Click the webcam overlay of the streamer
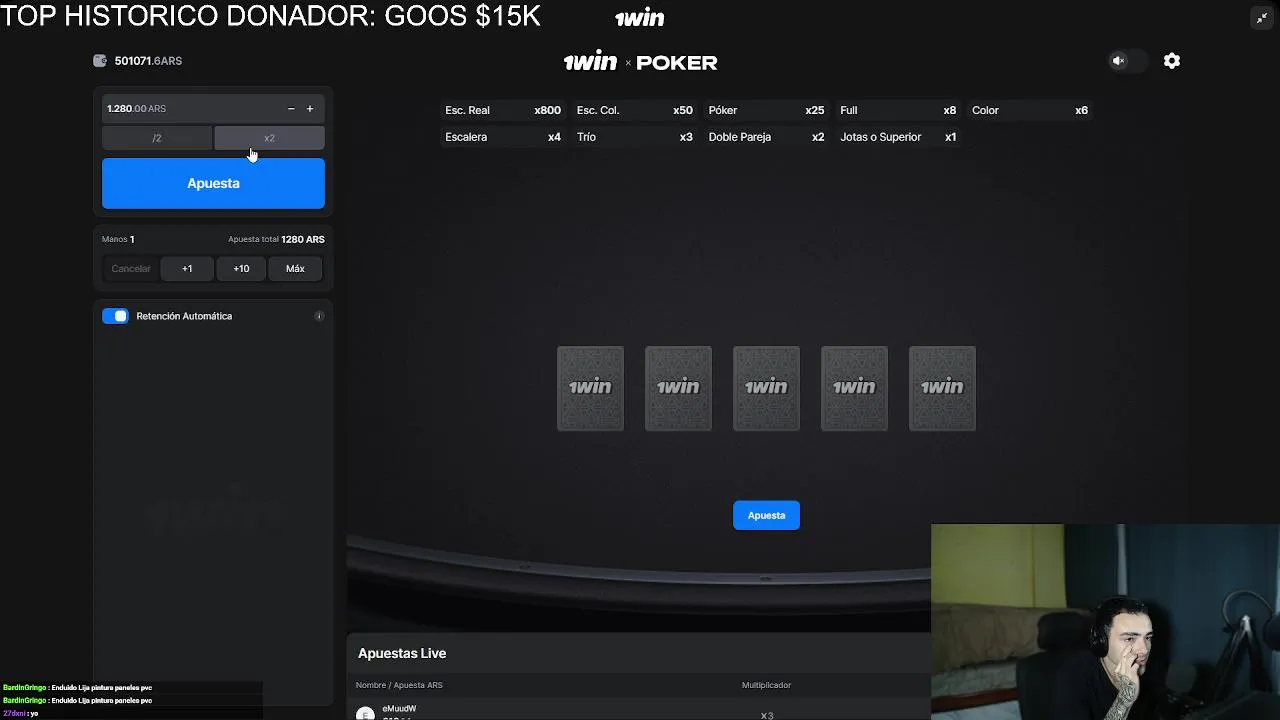The height and width of the screenshot is (720, 1280). (1105, 622)
